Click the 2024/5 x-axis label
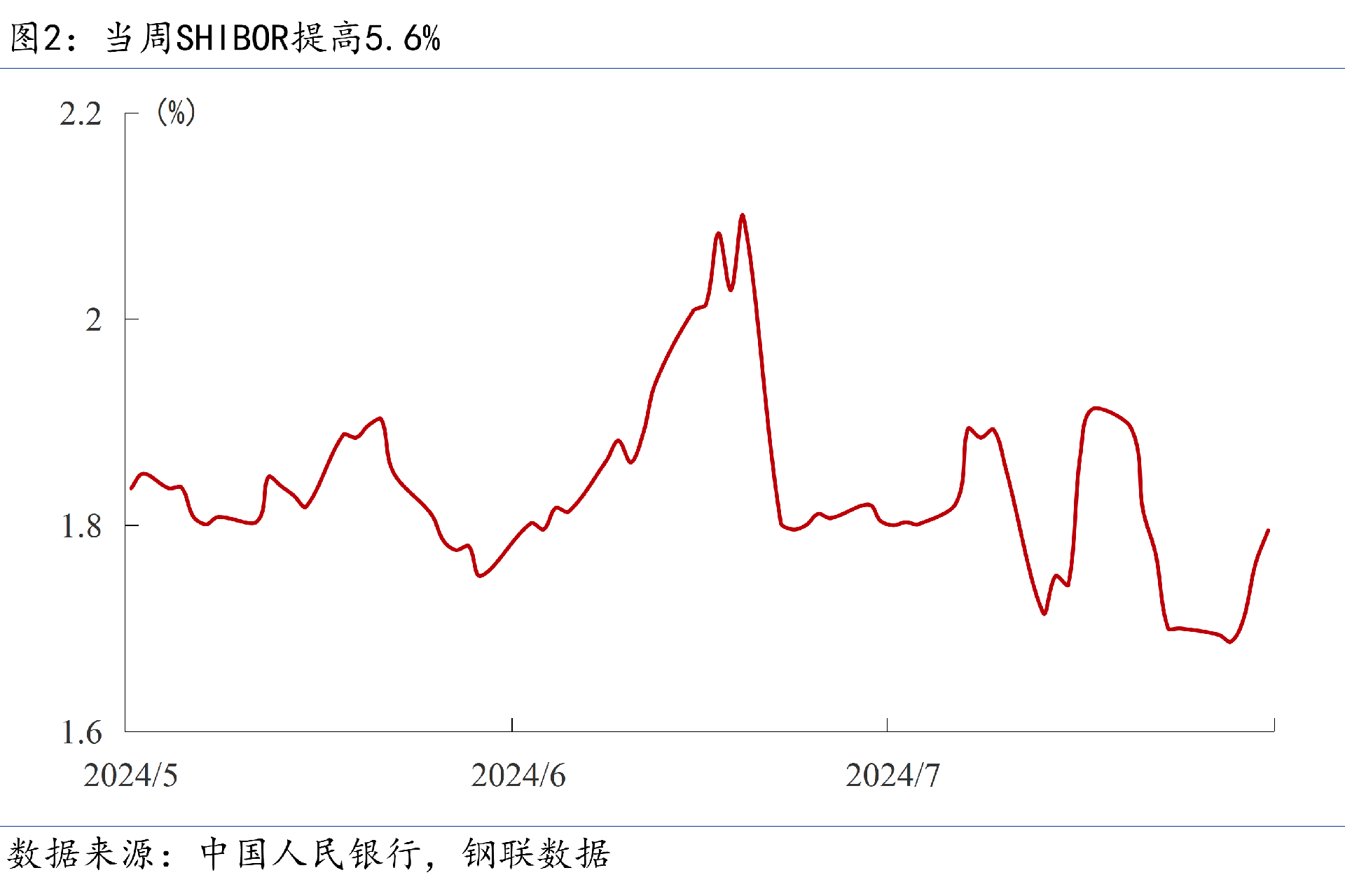1345x896 pixels. 130,776
